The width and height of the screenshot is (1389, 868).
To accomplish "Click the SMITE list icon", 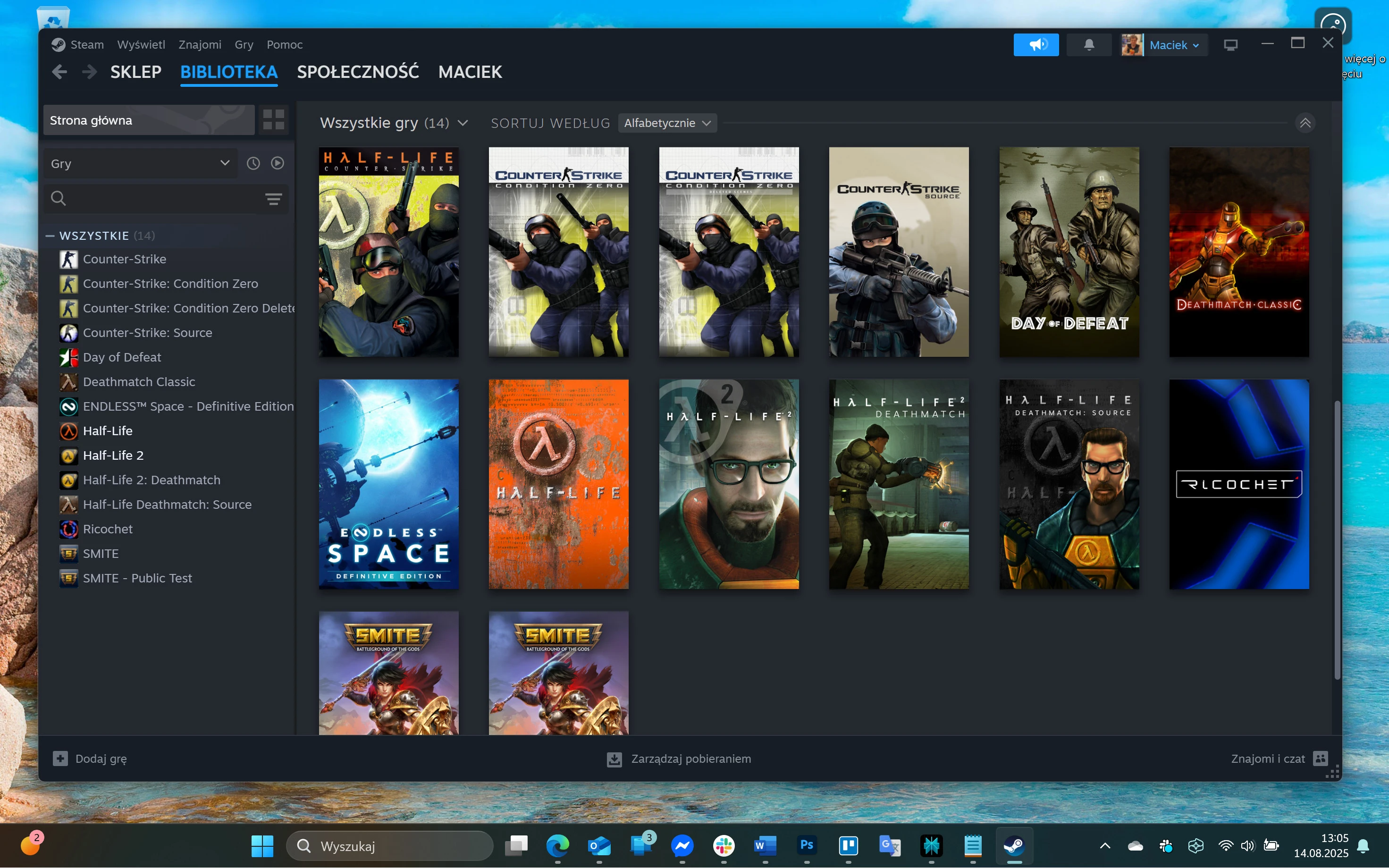I will click(69, 554).
